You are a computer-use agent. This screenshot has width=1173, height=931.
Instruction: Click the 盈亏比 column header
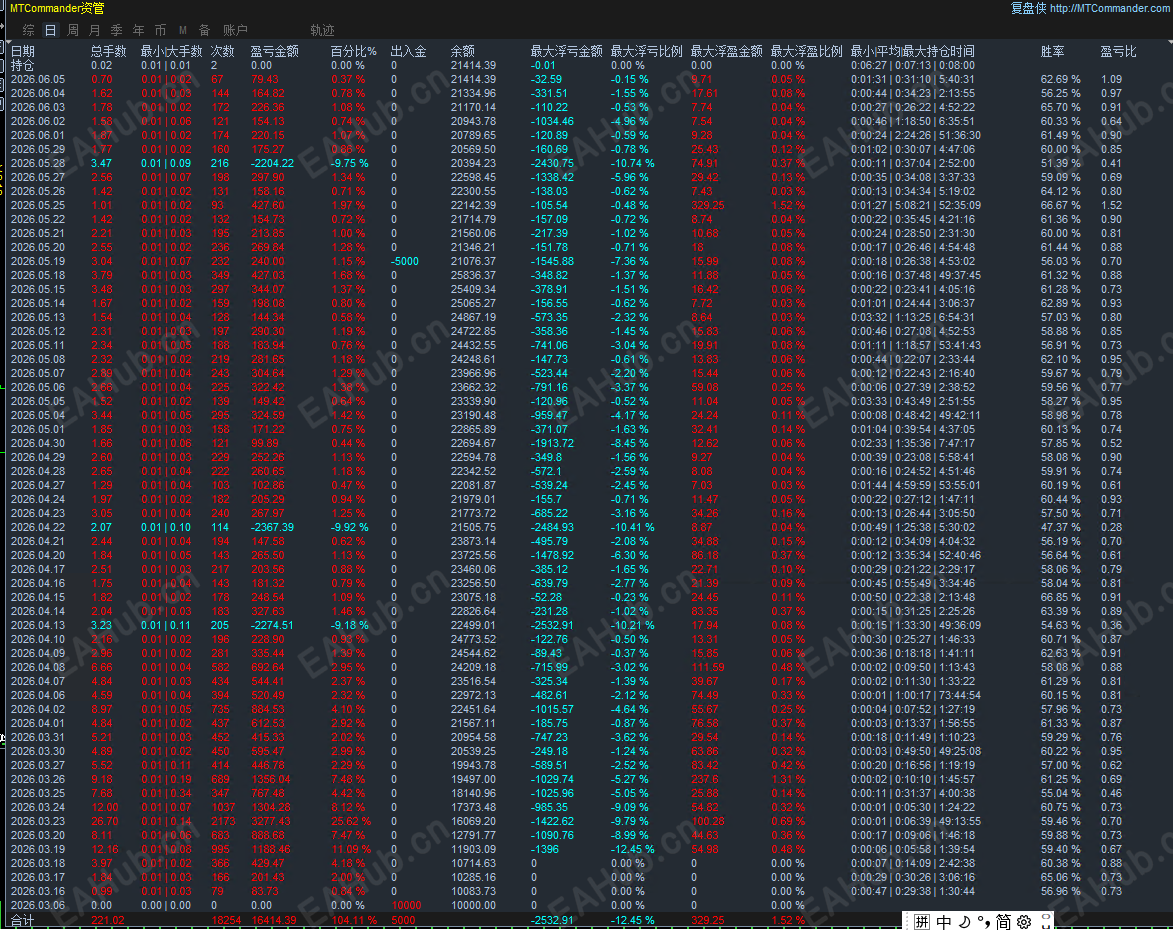[x=1118, y=52]
